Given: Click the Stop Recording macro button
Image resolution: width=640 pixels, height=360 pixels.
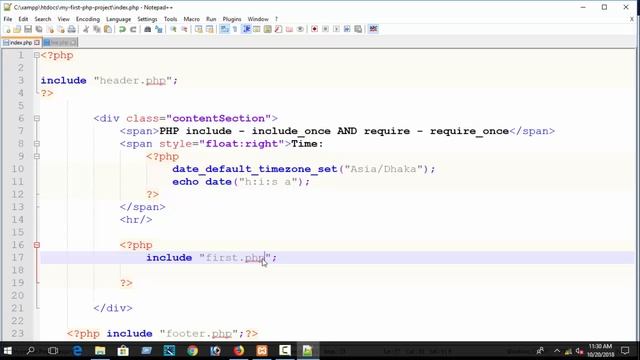Looking at the screenshot, I should (x=325, y=29).
